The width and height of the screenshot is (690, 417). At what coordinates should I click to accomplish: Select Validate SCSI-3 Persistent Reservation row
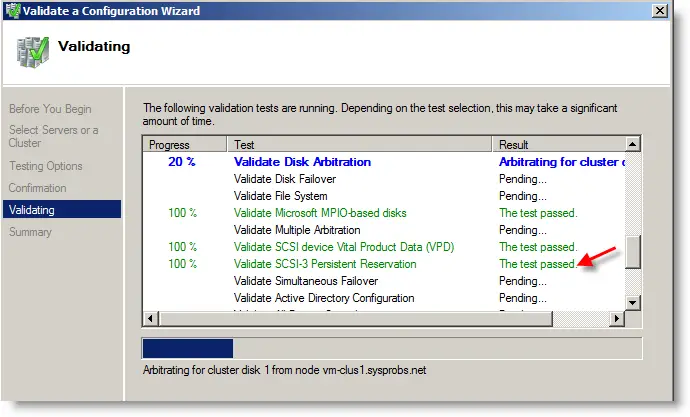[x=384, y=264]
